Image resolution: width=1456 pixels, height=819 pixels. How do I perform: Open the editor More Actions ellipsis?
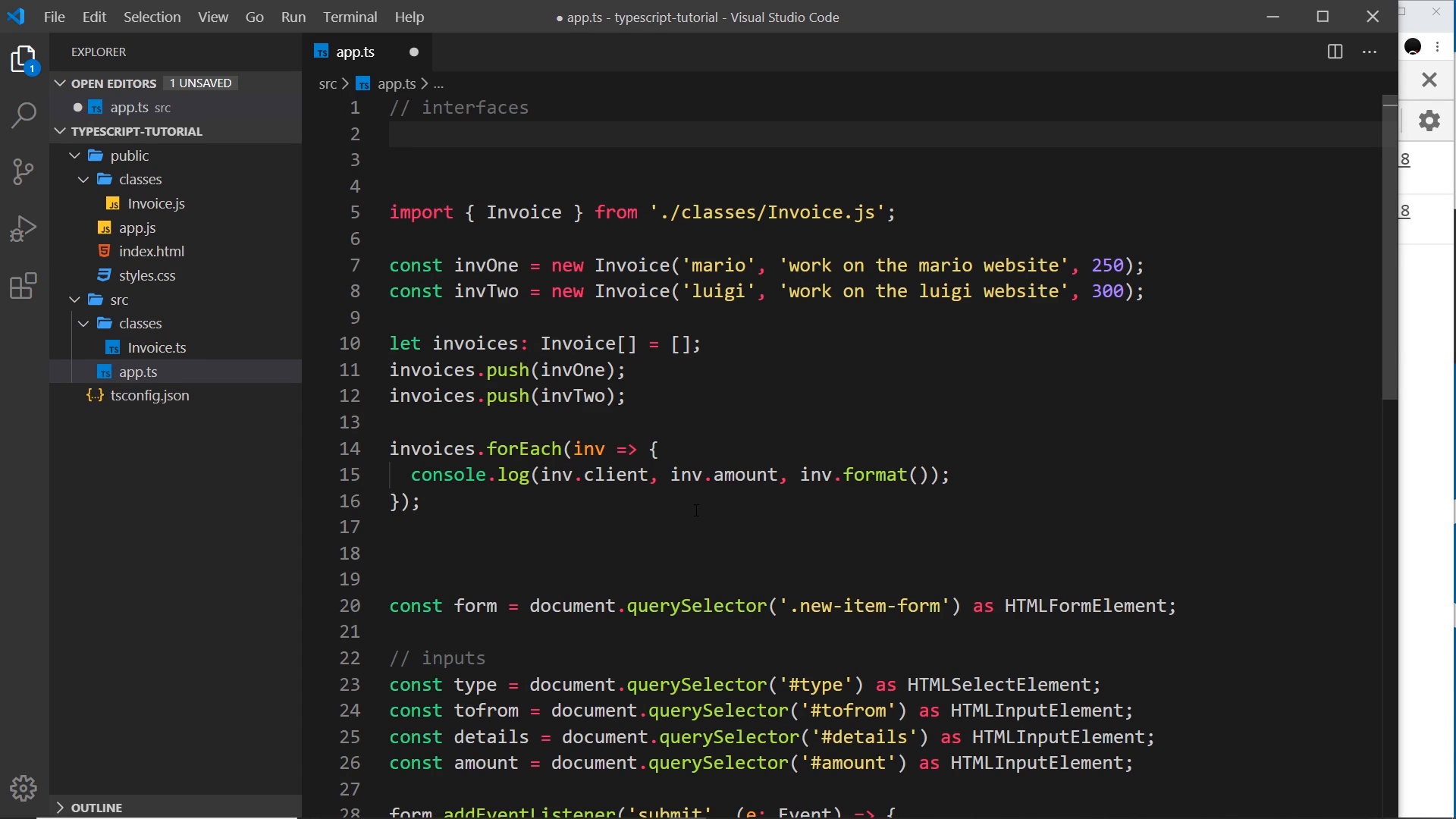click(1370, 52)
